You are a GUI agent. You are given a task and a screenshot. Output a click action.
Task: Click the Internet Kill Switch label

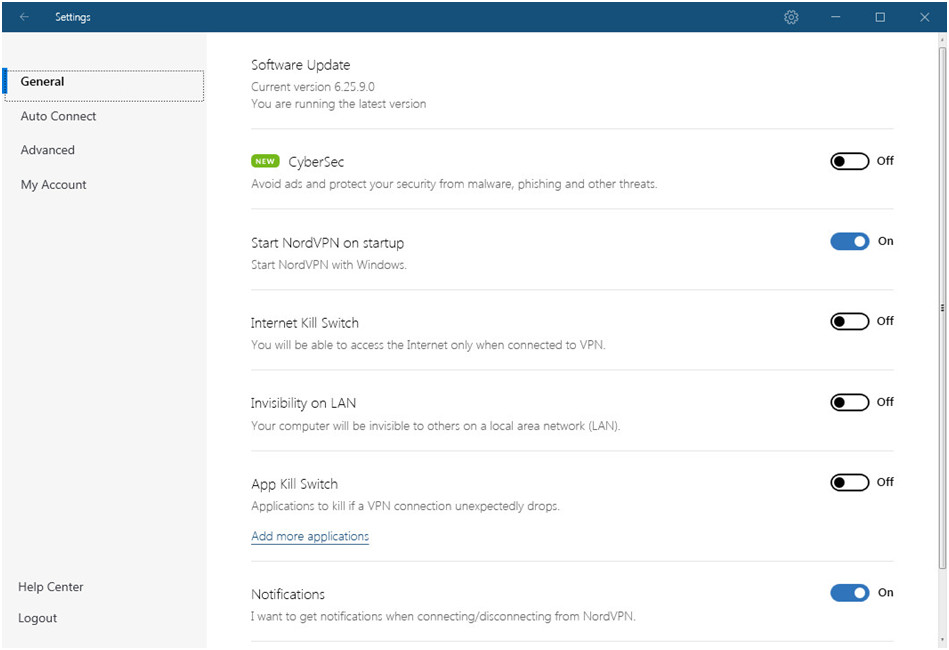pos(304,323)
